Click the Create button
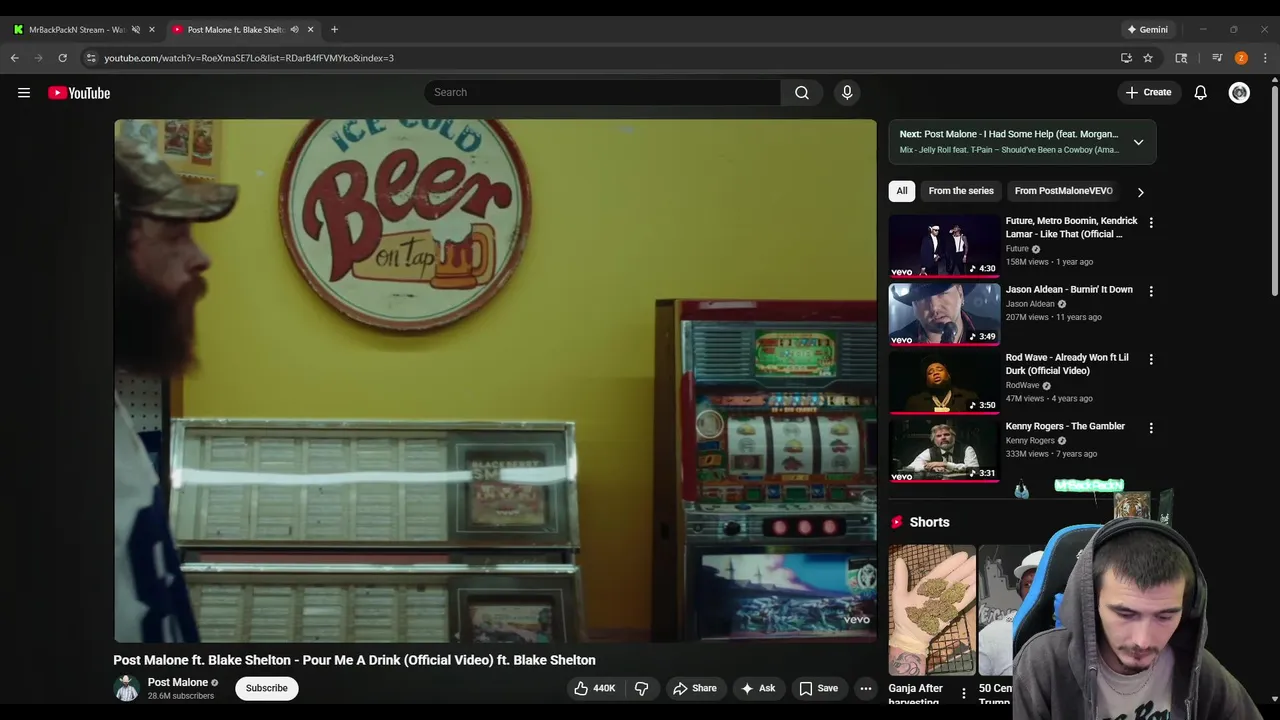Screen dimensions: 1280x720 (1148, 92)
